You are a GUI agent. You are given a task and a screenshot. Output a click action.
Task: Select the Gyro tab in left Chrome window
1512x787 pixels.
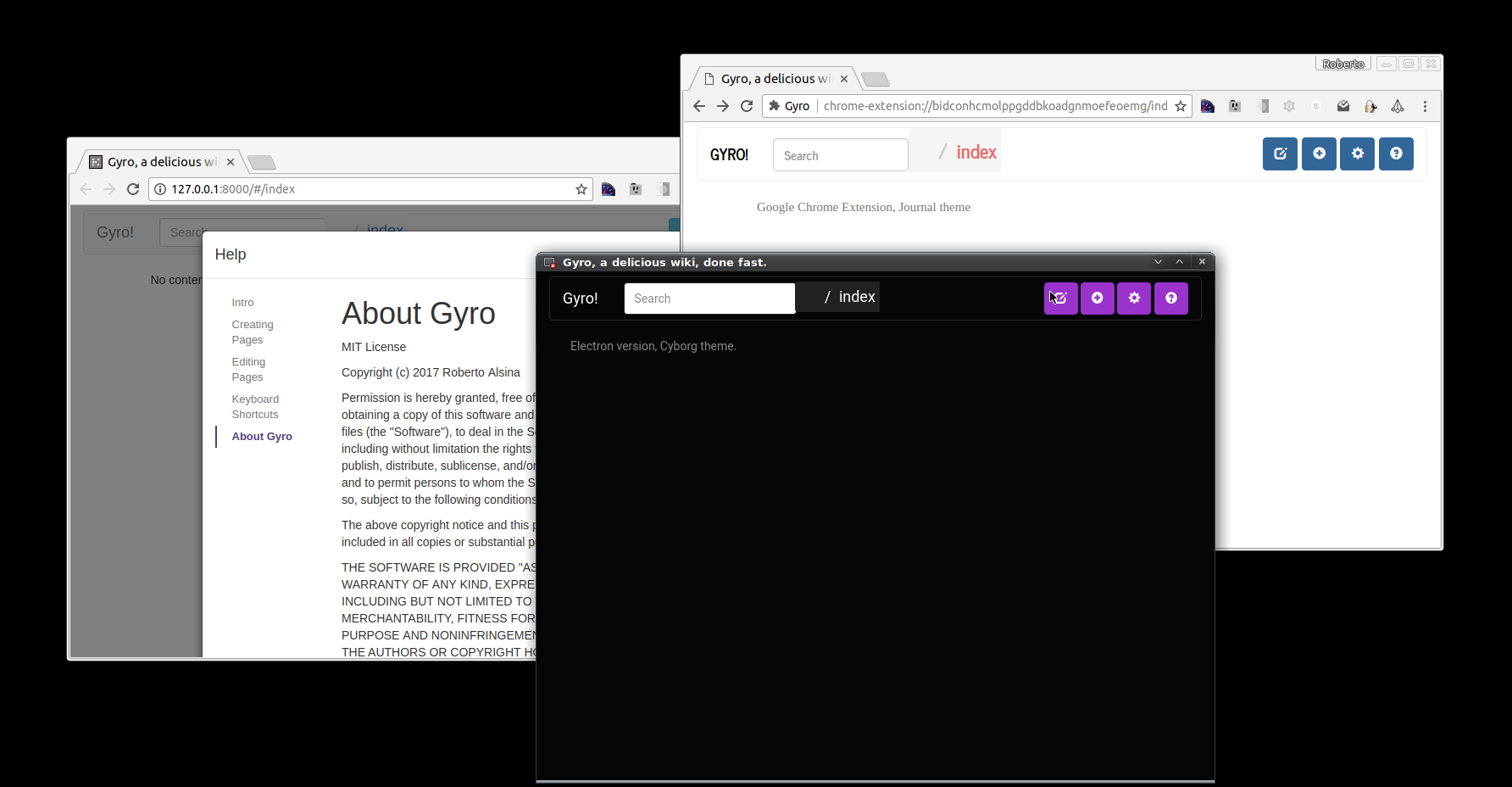[161, 162]
